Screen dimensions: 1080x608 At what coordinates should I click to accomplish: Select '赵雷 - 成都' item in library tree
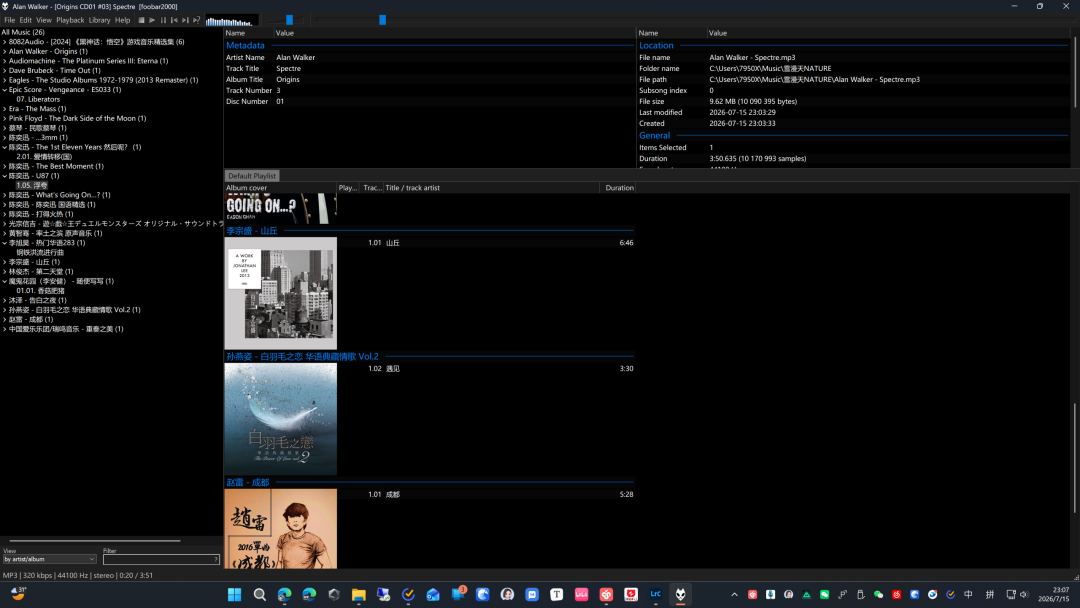(30, 319)
